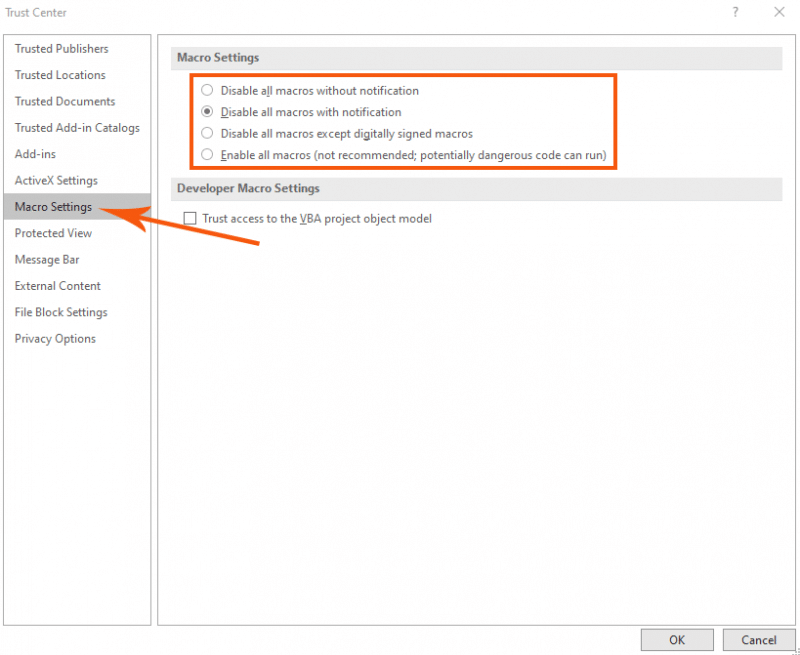The height and width of the screenshot is (655, 800).
Task: Select Add-ins in the sidebar
Action: (x=33, y=154)
